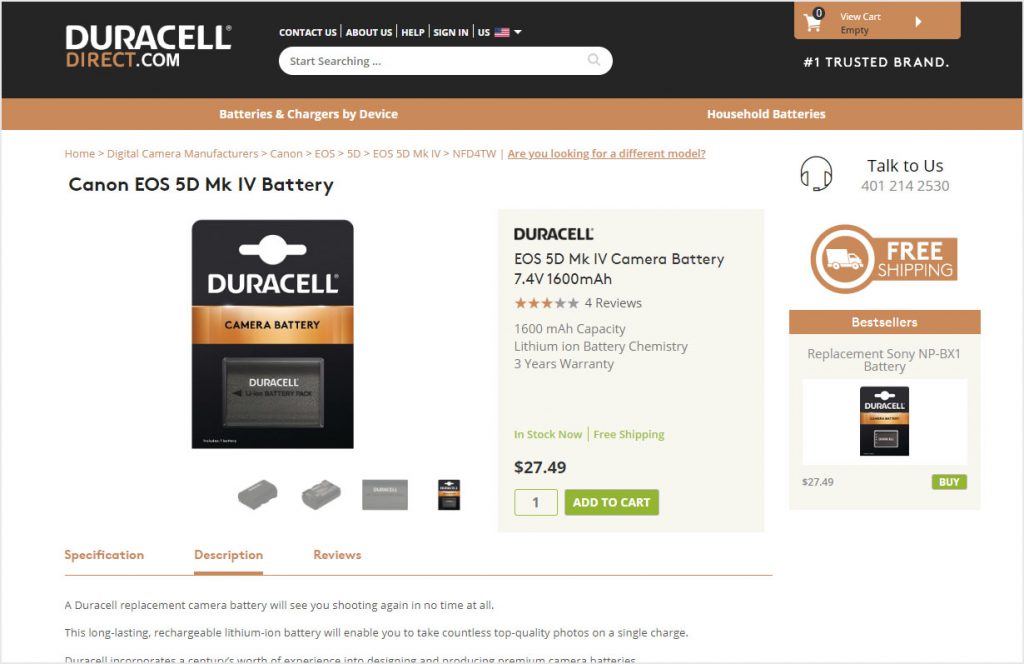Click the quantity input box

click(536, 502)
